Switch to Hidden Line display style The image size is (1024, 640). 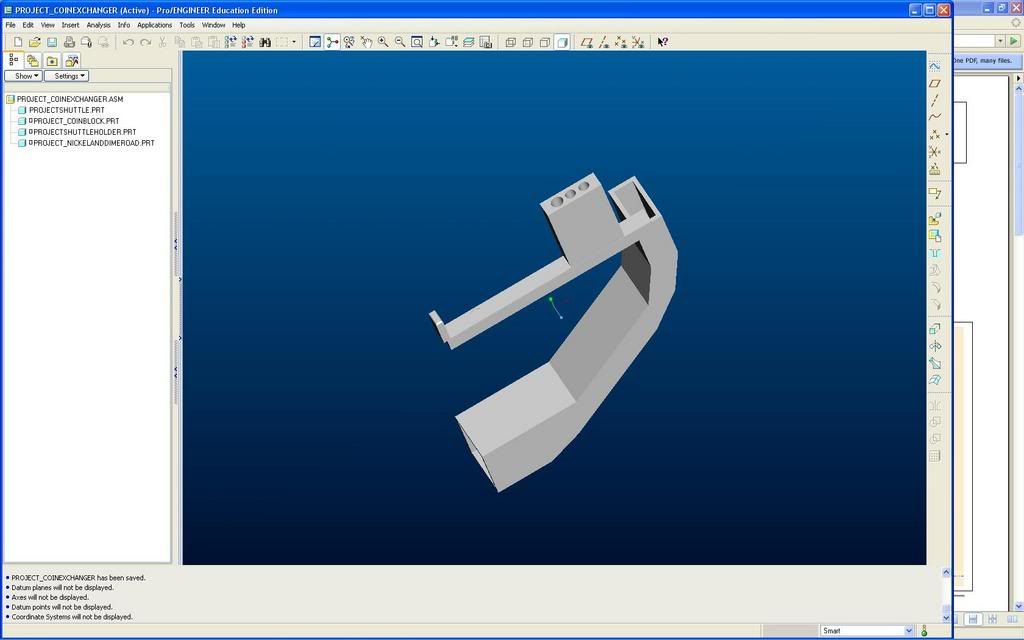(528, 42)
